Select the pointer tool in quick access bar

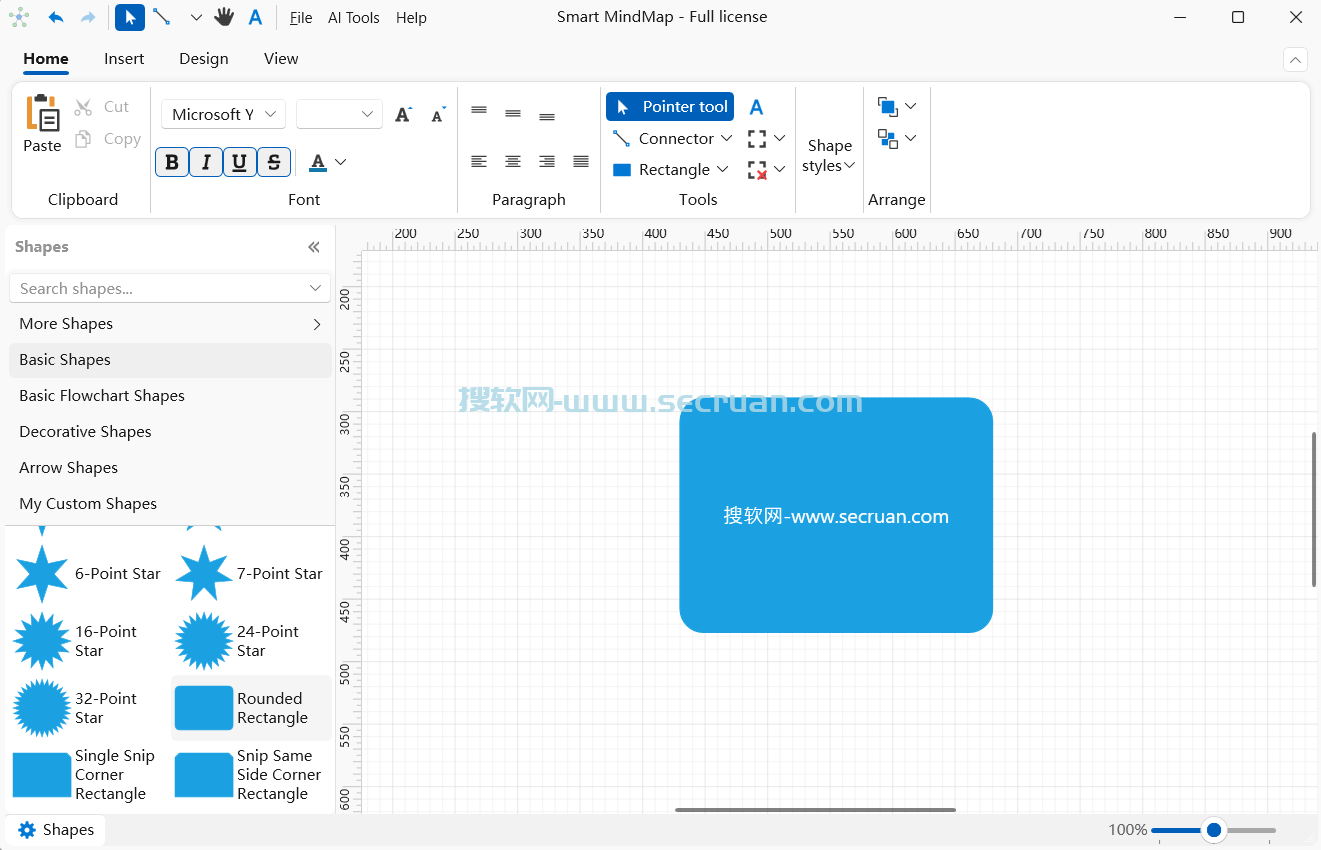point(130,17)
